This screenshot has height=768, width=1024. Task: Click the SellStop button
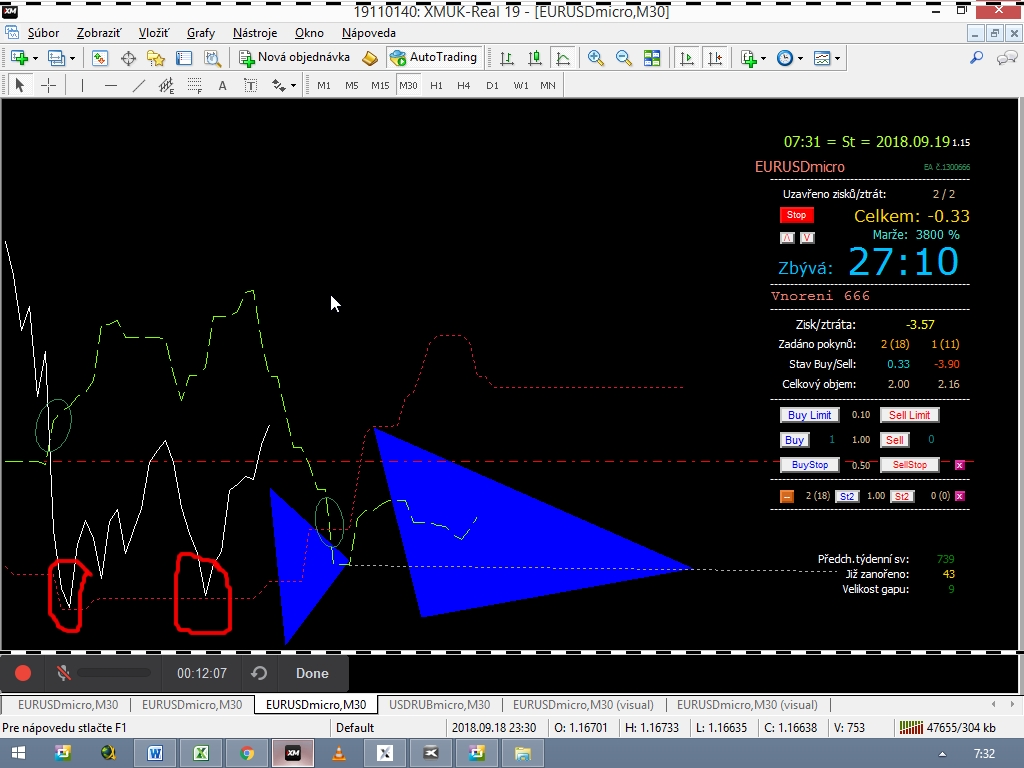910,465
